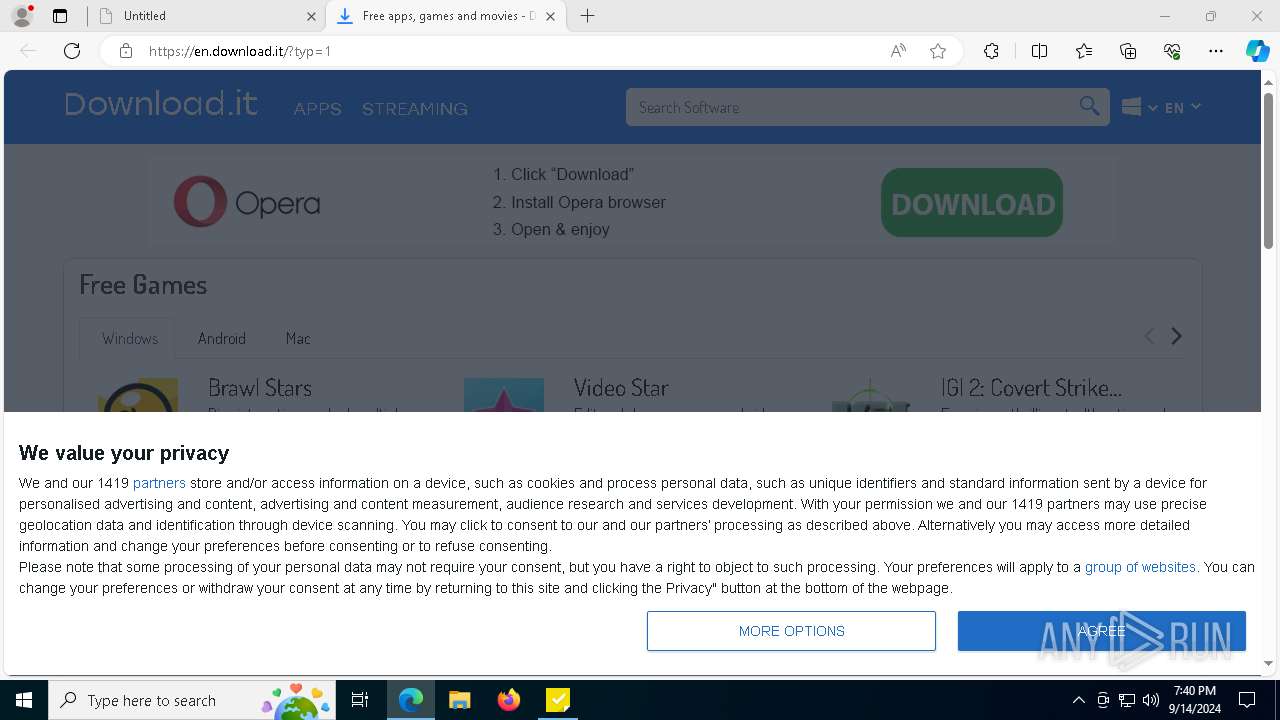Expand the EN language dropdown
The image size is (1280, 720).
click(x=1182, y=107)
